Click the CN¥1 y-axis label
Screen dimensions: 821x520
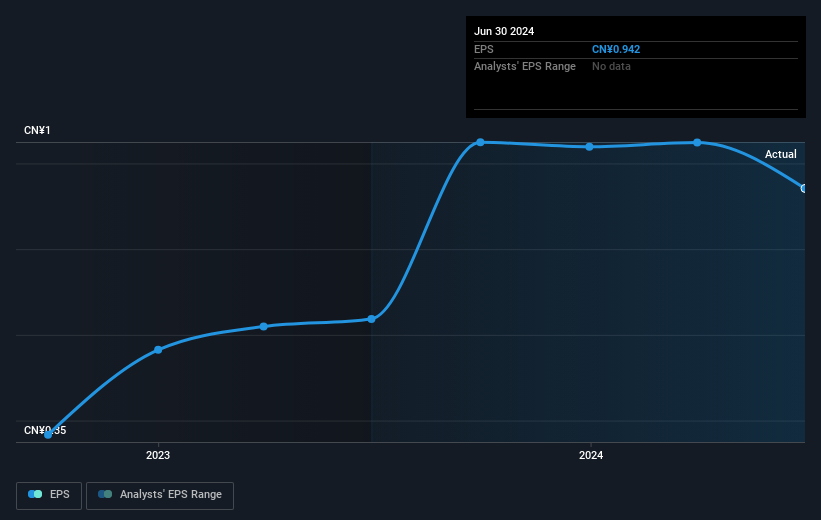tap(37, 130)
